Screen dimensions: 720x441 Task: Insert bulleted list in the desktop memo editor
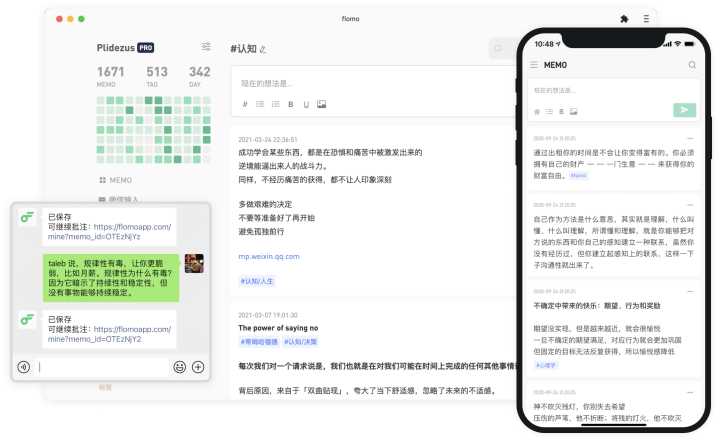[260, 104]
